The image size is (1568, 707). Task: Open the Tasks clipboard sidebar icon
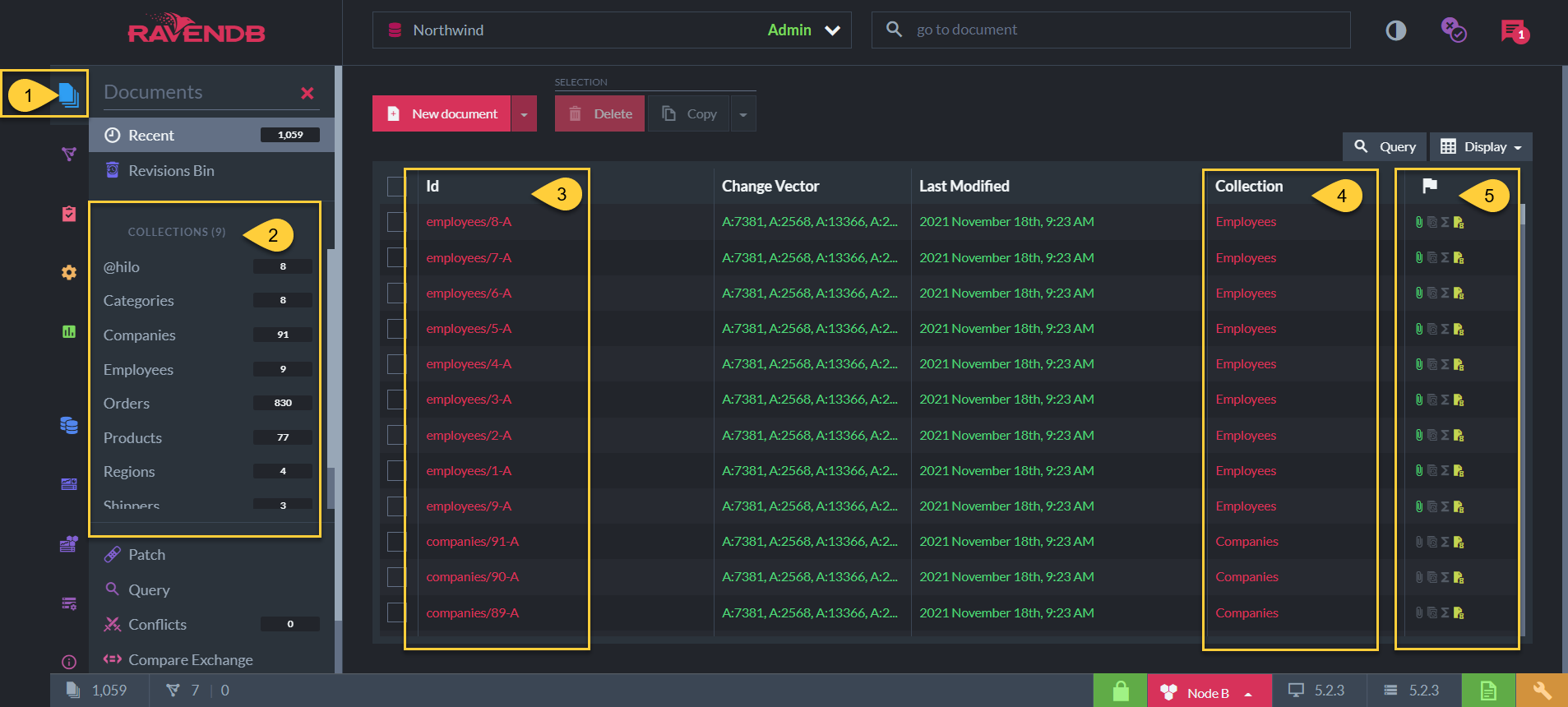click(x=69, y=213)
